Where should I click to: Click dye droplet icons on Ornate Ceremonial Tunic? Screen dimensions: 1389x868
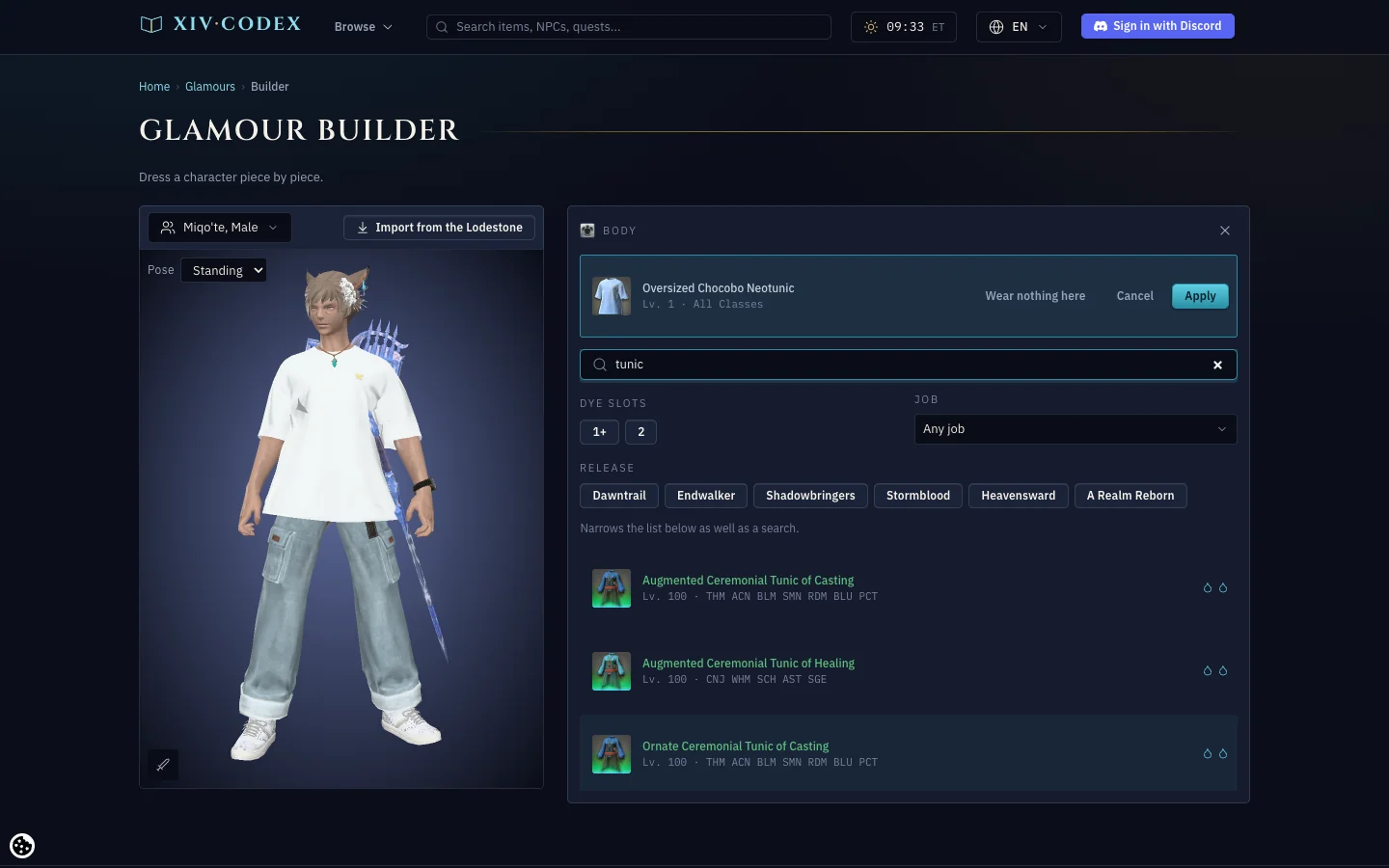(1215, 753)
